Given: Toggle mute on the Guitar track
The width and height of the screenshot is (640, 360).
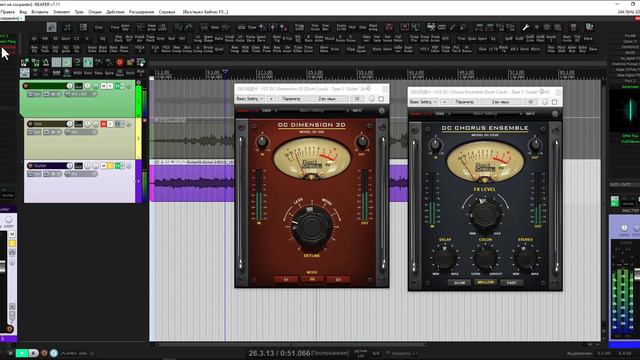Looking at the screenshot, I should [104, 166].
